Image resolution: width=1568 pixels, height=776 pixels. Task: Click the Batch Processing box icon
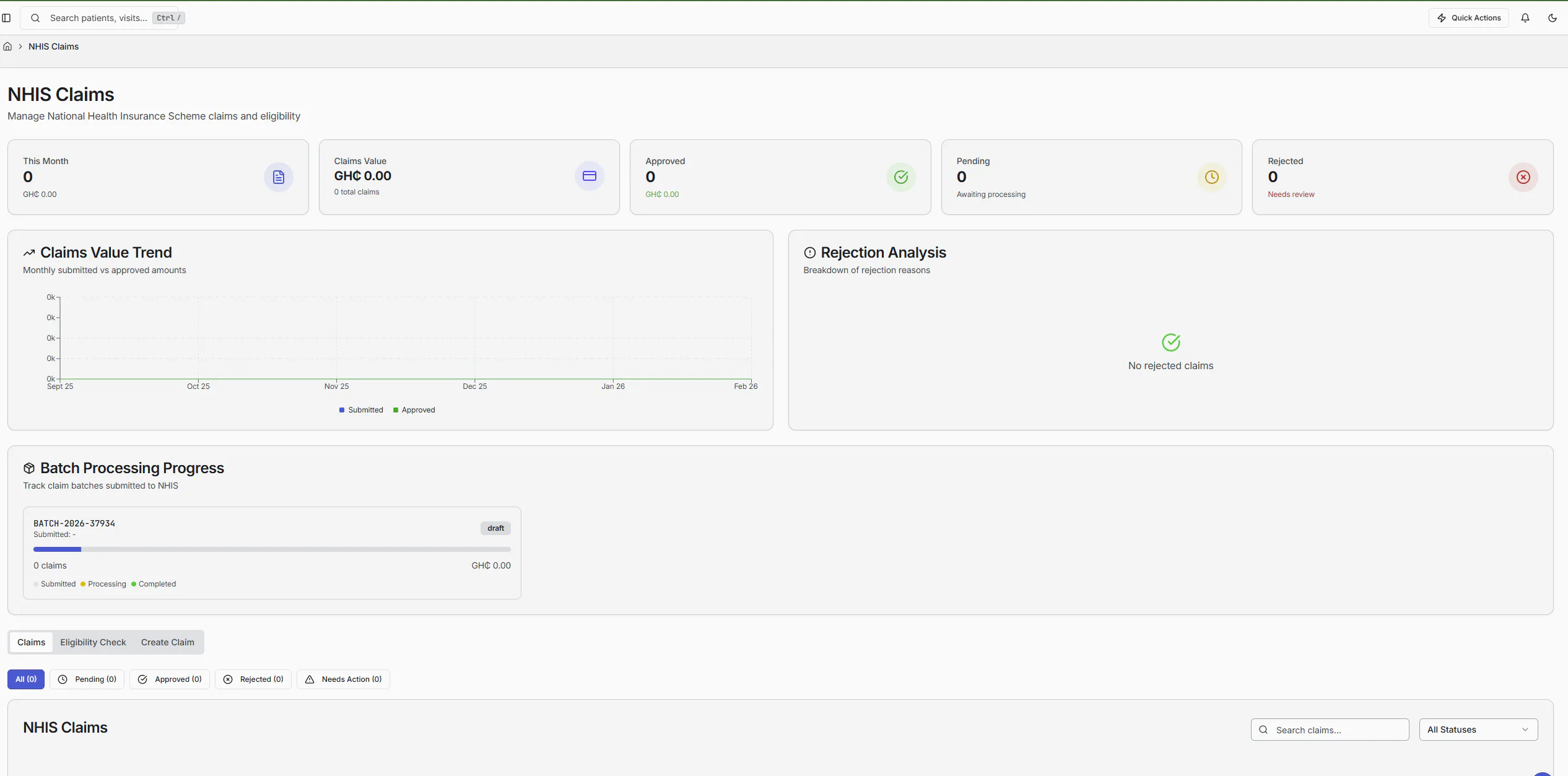(29, 468)
